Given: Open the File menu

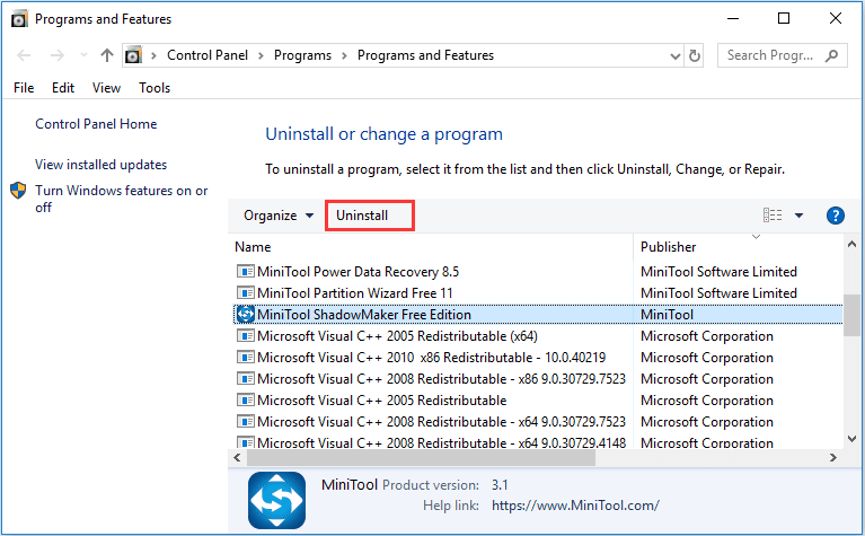Looking at the screenshot, I should coord(24,88).
